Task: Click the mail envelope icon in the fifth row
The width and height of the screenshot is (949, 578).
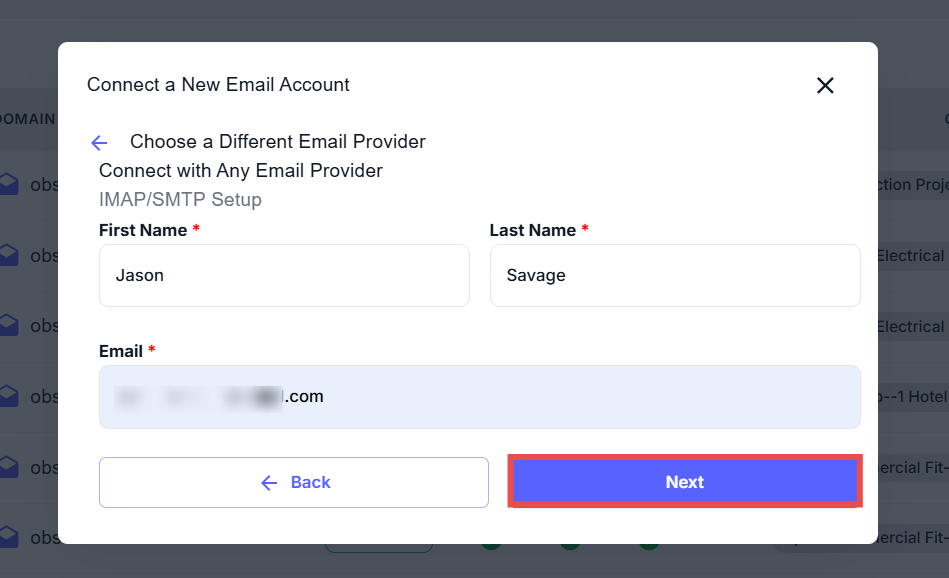Action: (9, 467)
